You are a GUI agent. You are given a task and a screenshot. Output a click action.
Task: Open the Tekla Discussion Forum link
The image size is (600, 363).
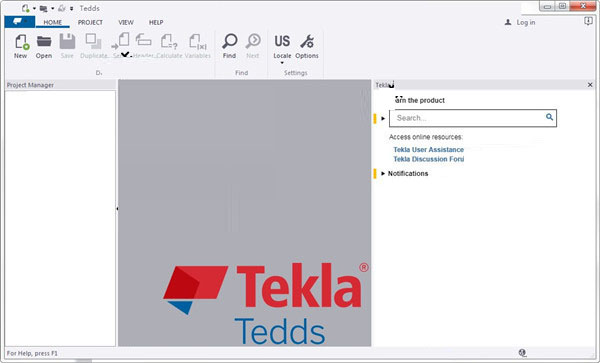[x=429, y=159]
